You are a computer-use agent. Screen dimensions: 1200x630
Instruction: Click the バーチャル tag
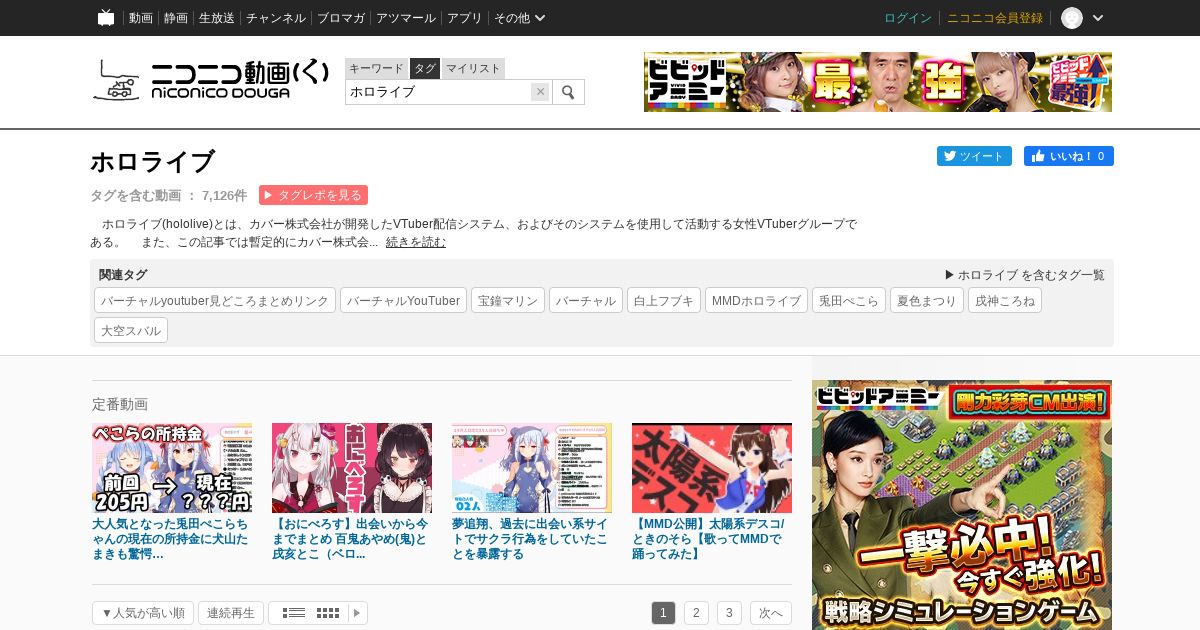[x=586, y=300]
